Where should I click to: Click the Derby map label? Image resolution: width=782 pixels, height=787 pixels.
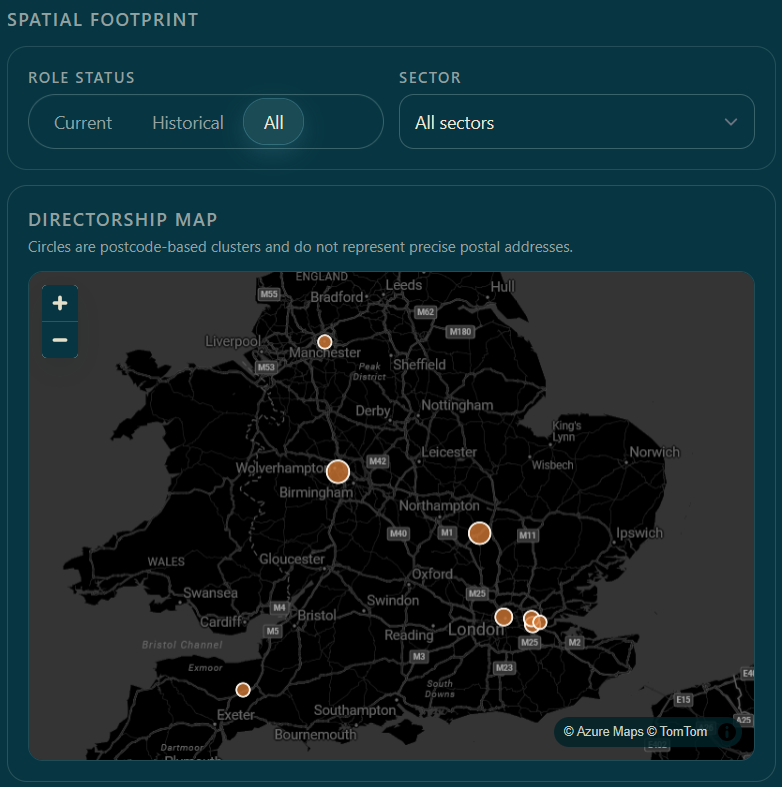click(373, 411)
